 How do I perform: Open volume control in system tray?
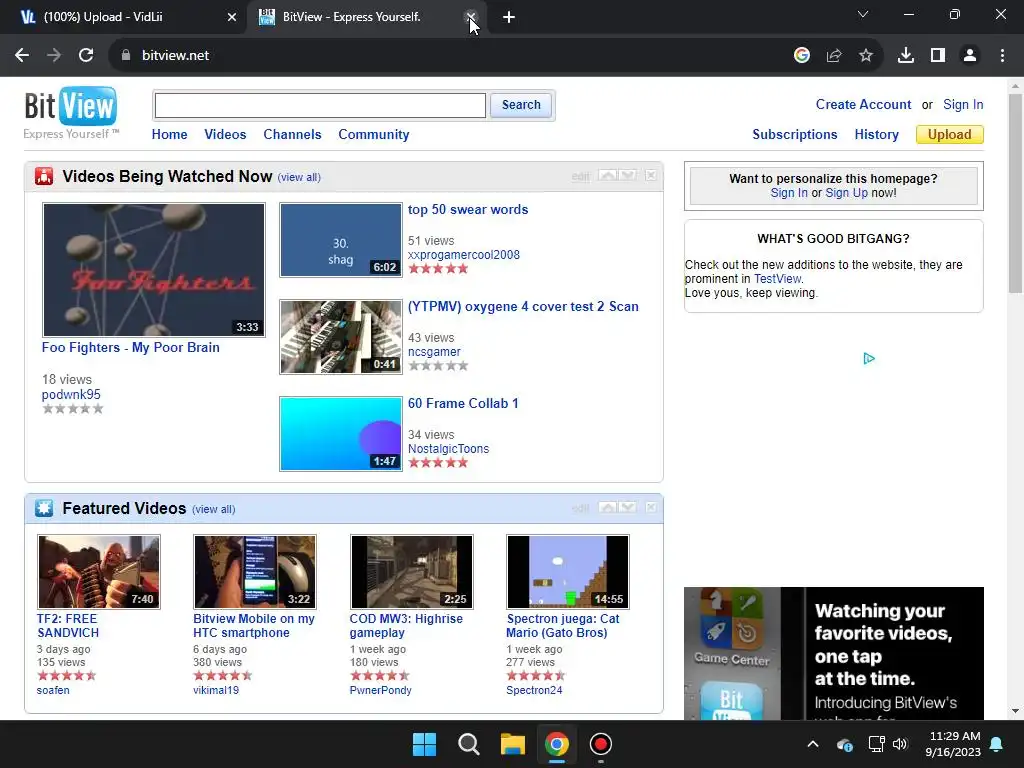click(x=900, y=744)
